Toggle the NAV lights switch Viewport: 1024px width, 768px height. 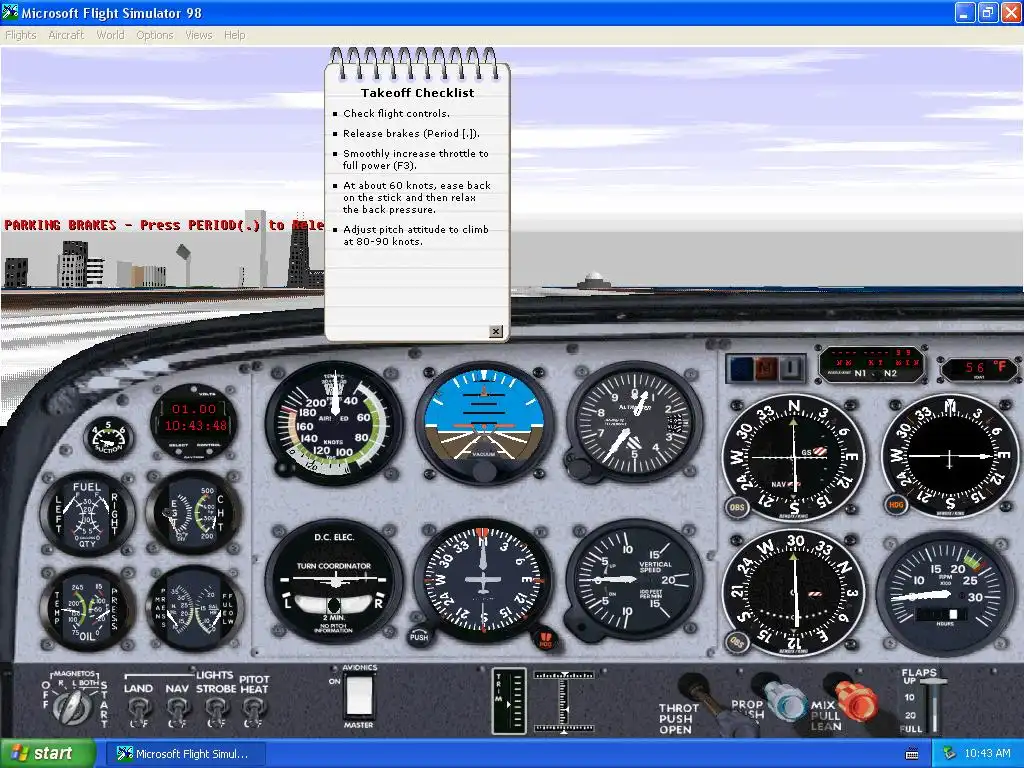pos(178,709)
